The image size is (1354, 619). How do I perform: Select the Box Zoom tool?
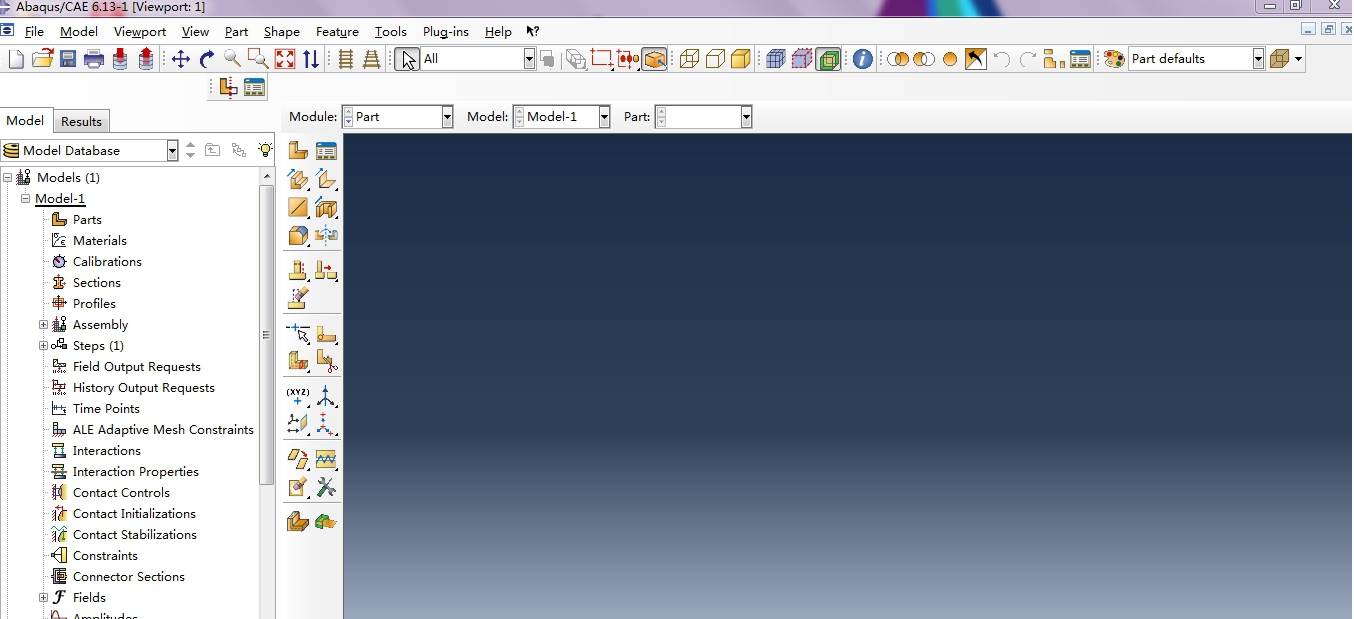[258, 59]
